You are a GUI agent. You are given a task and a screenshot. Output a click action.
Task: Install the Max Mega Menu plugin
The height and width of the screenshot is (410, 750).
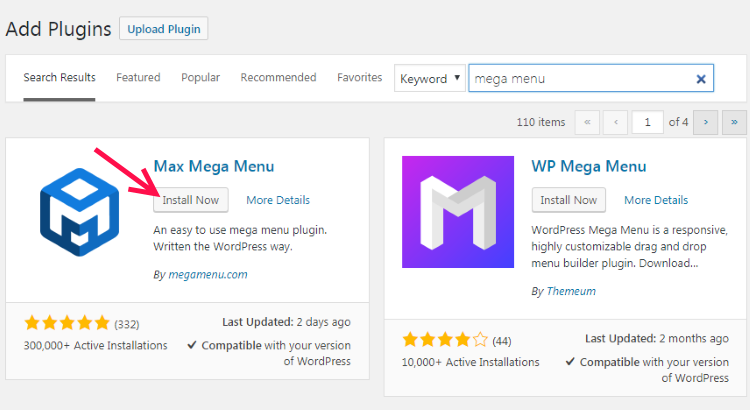190,200
